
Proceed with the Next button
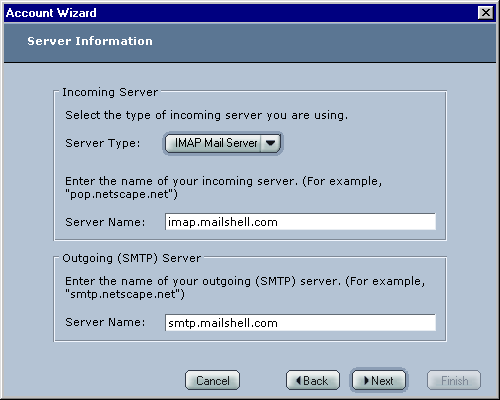point(379,380)
